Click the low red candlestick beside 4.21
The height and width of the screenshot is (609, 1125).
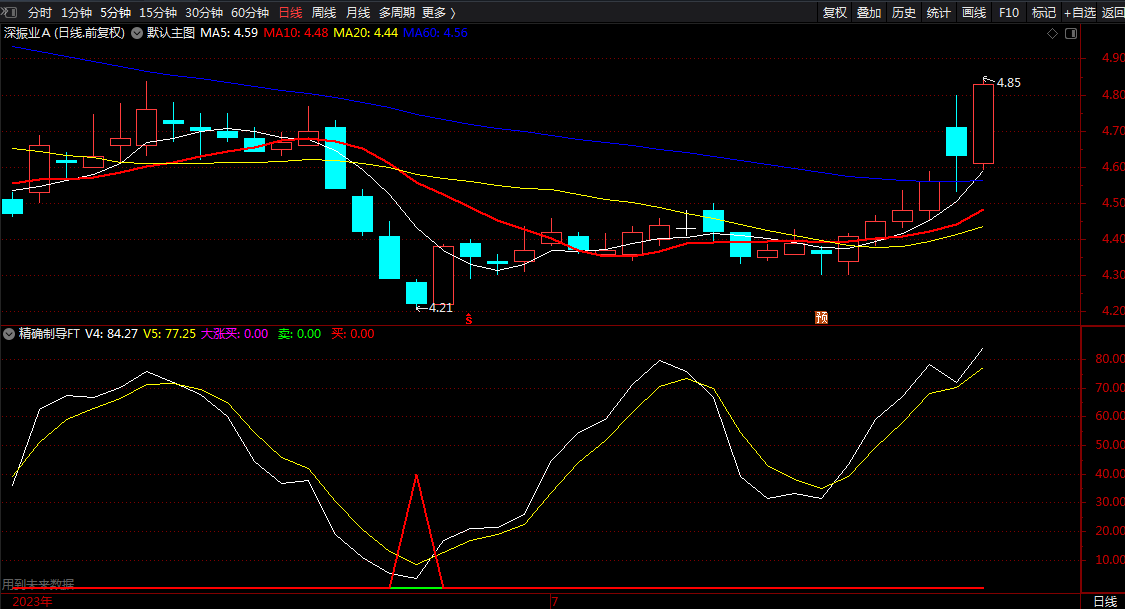point(443,275)
